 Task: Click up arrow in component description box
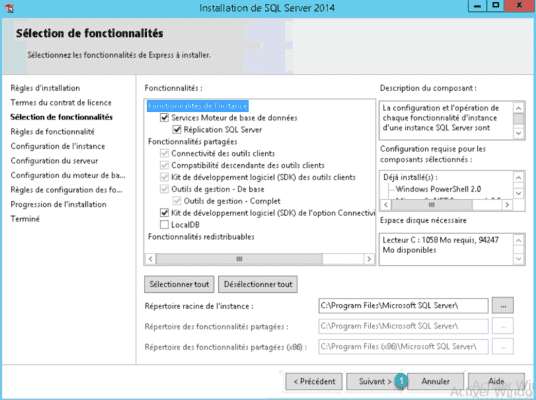click(x=519, y=108)
